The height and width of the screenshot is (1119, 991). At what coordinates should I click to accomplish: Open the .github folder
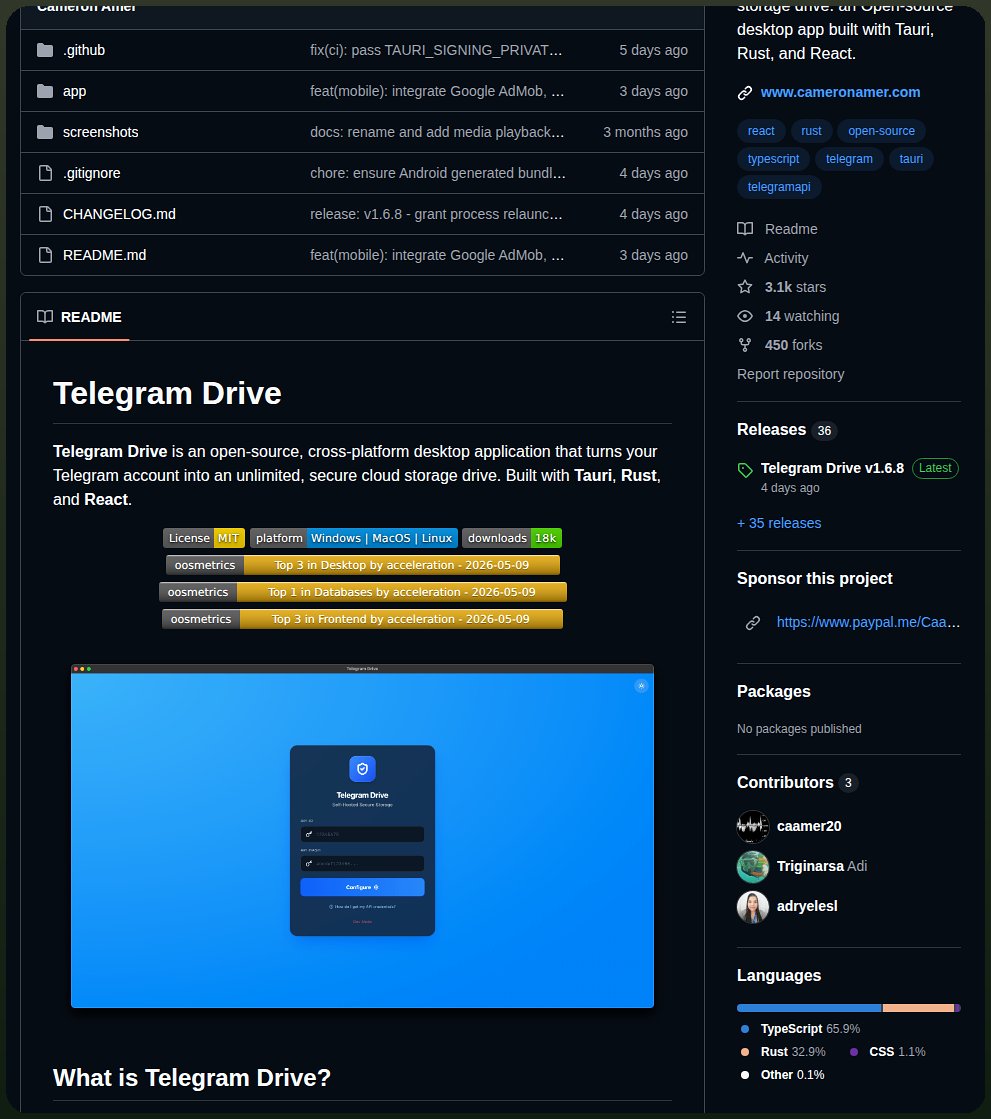tap(83, 50)
